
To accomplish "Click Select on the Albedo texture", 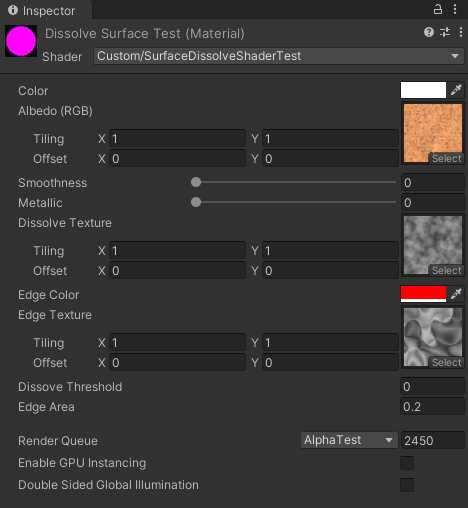I will pyautogui.click(x=446, y=158).
